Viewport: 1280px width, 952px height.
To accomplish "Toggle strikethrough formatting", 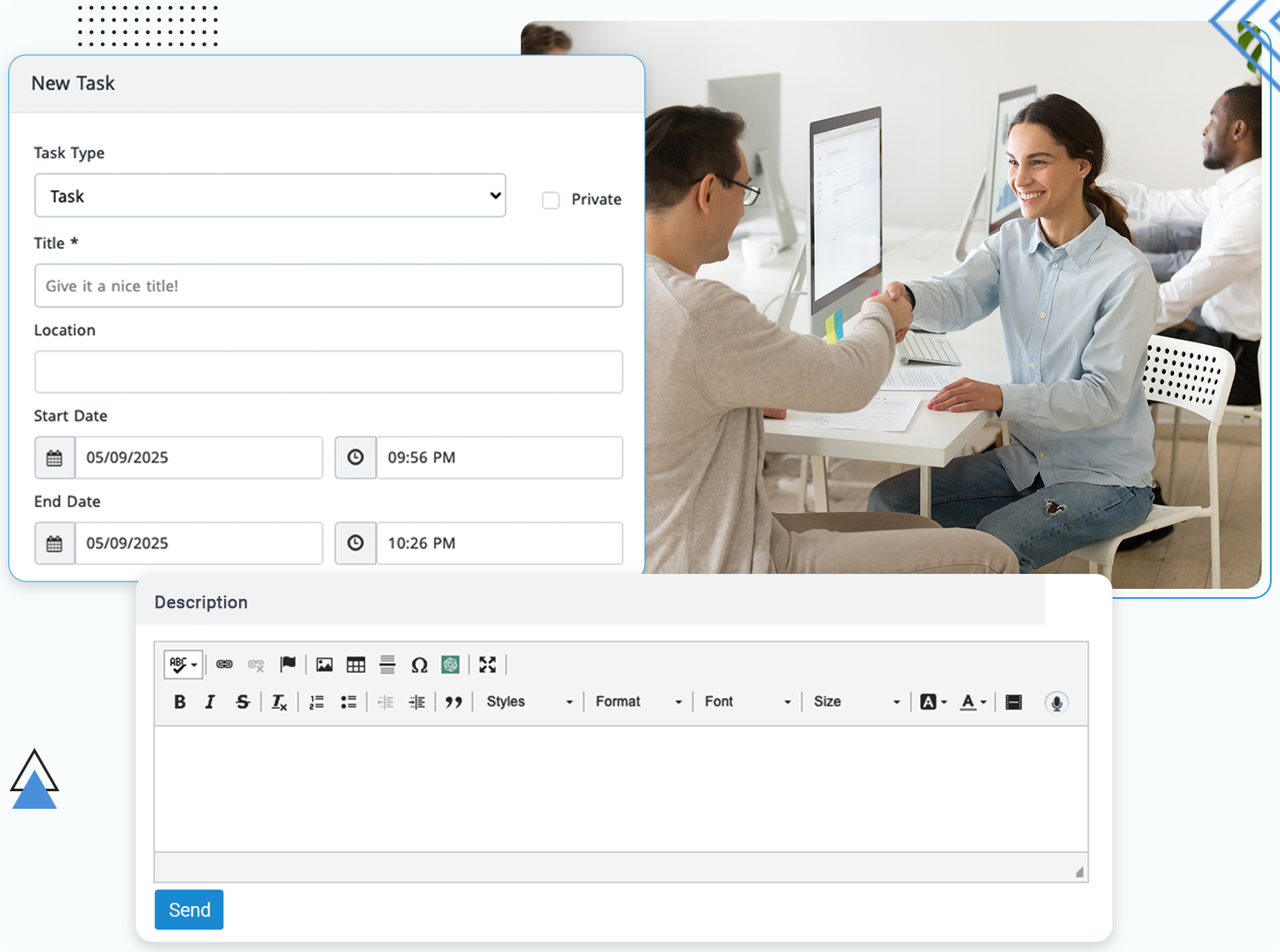I will coord(242,702).
